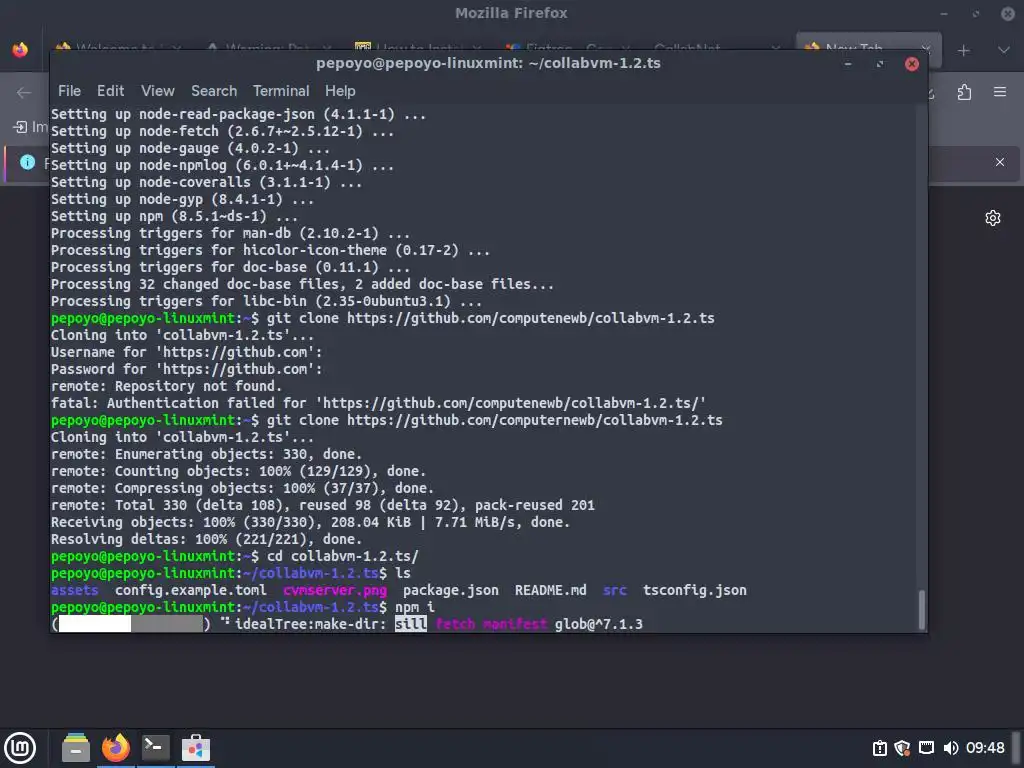Viewport: 1024px width, 768px height.
Task: Open the Firefox hamburger menu
Action: tap(1000, 92)
